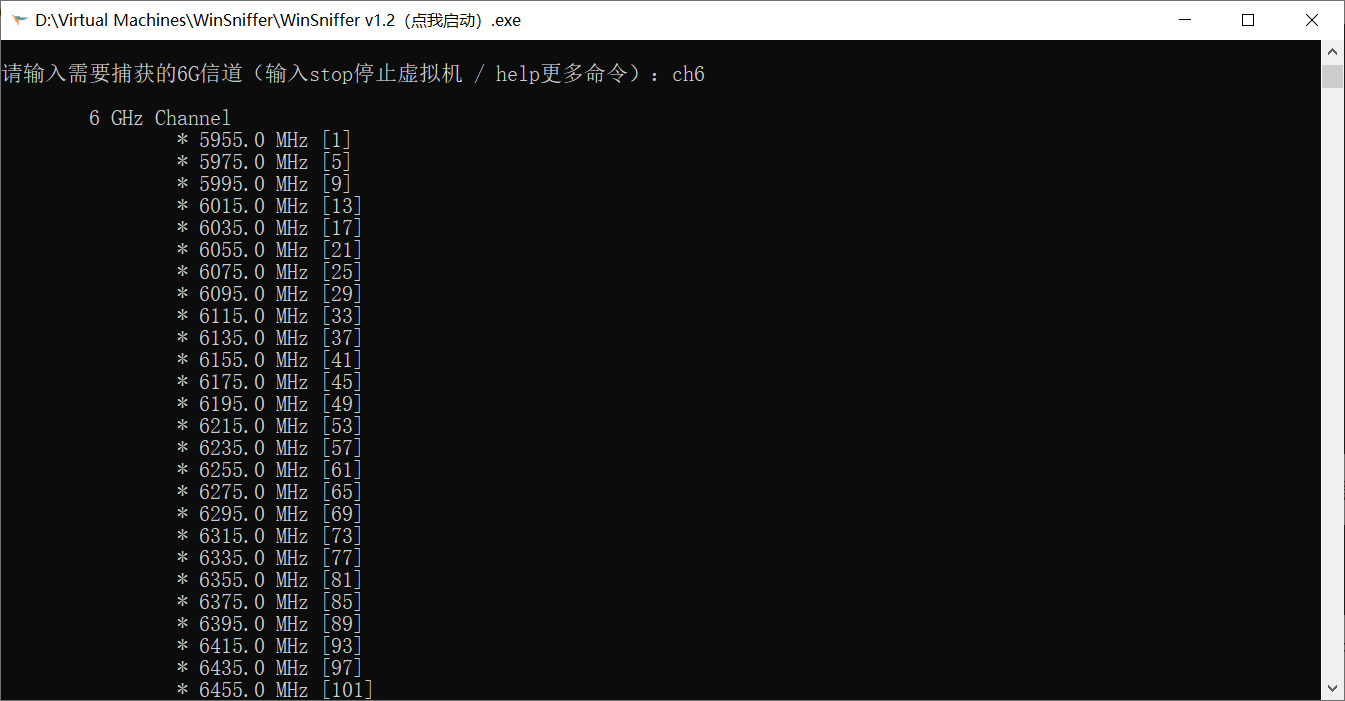1345x701 pixels.
Task: Click the 6015.0 MHz [13] channel entry
Action: tap(269, 206)
